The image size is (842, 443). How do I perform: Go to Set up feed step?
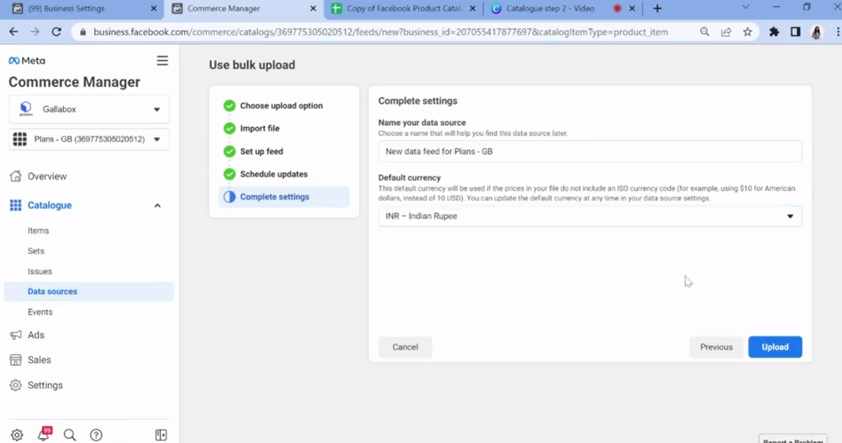click(262, 151)
